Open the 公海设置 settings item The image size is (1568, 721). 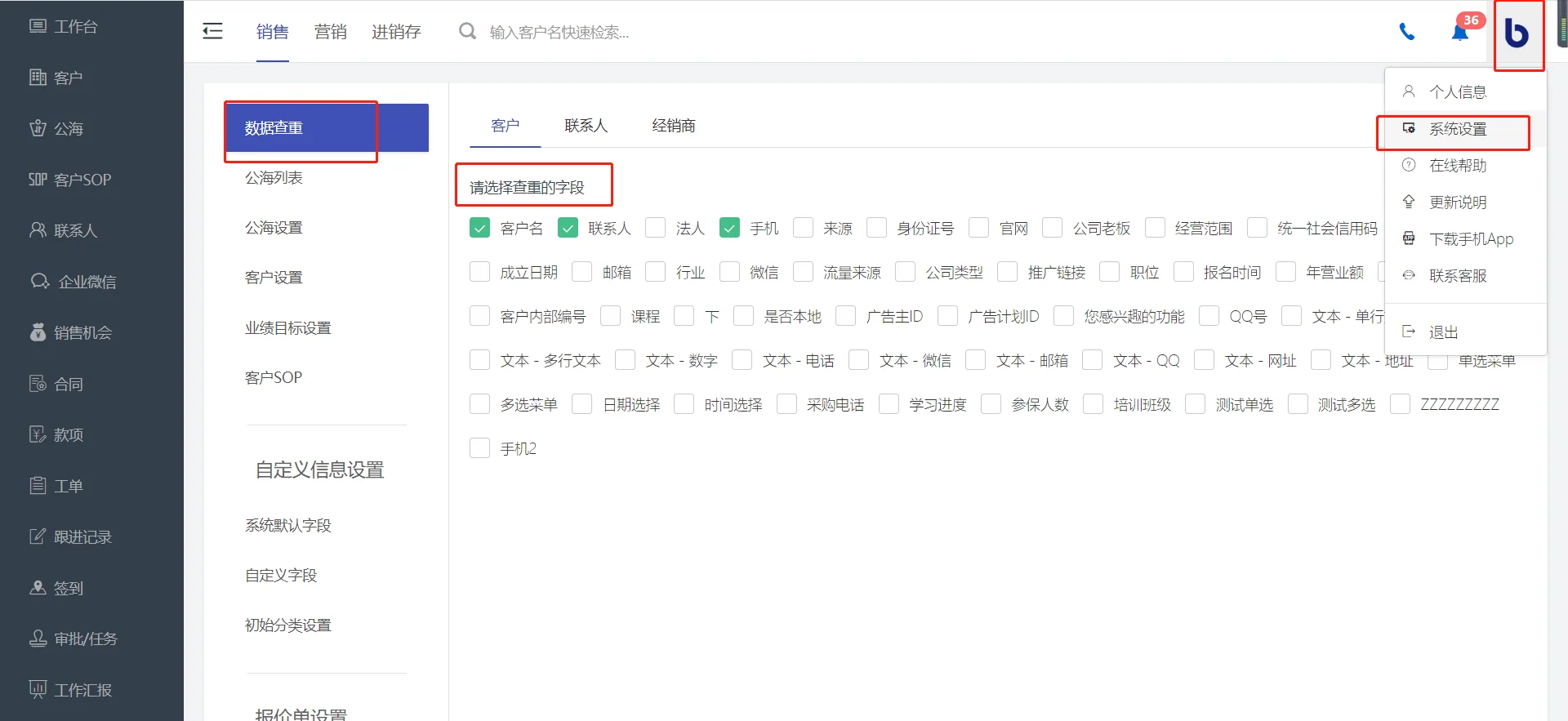274,228
